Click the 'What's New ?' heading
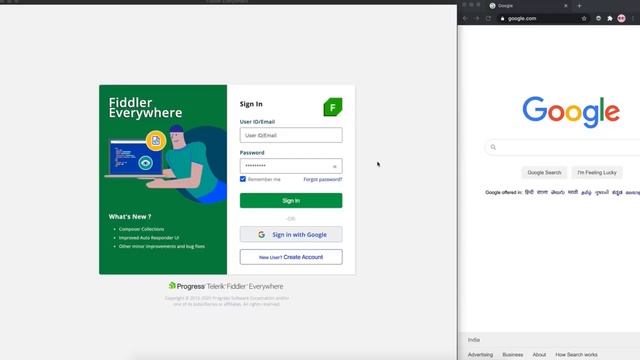This screenshot has height=360, width=640. pos(130,217)
